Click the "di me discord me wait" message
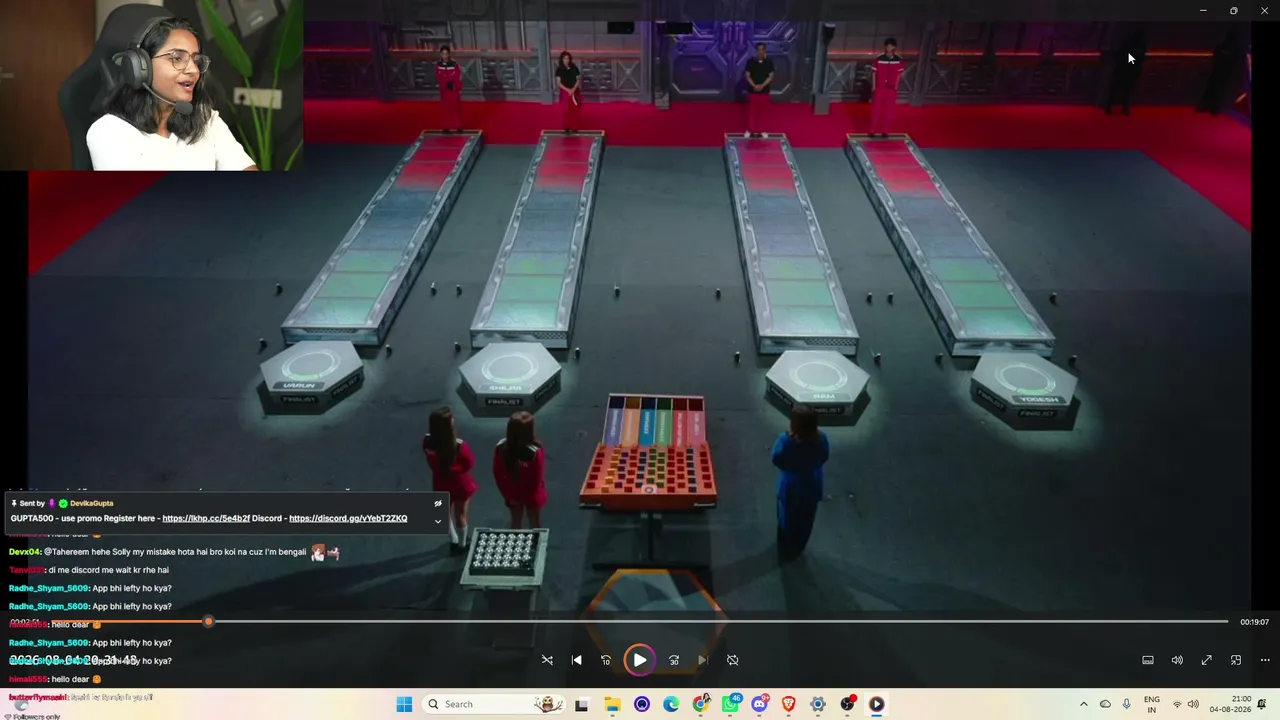The height and width of the screenshot is (720, 1280). pos(109,570)
